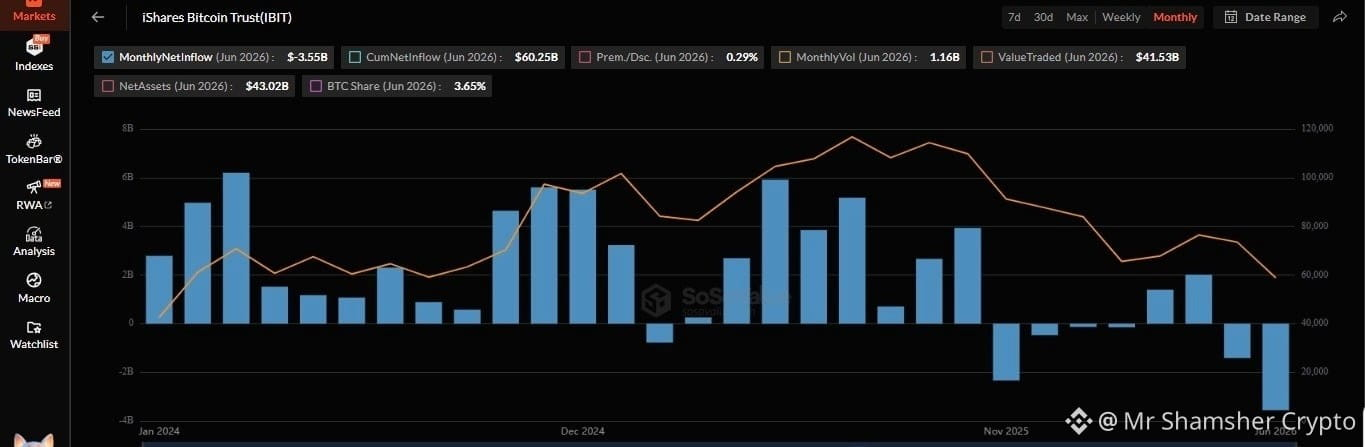Click the 120,000 right axis label
This screenshot has width=1365, height=447.
1316,128
